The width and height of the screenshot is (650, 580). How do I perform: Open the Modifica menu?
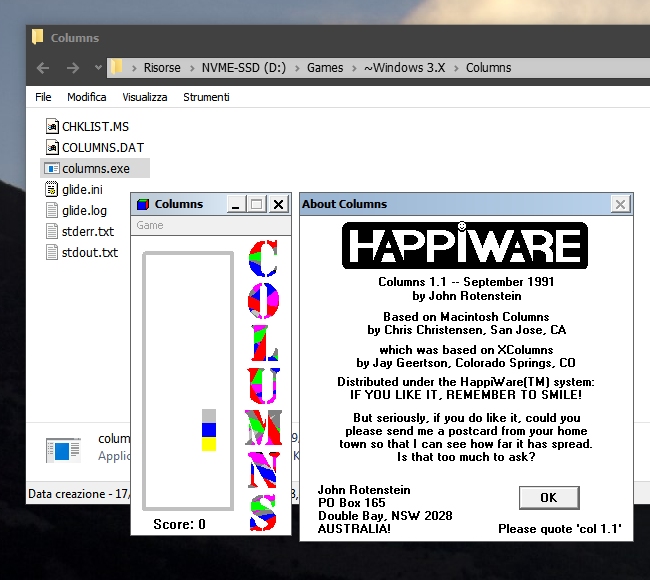[87, 97]
